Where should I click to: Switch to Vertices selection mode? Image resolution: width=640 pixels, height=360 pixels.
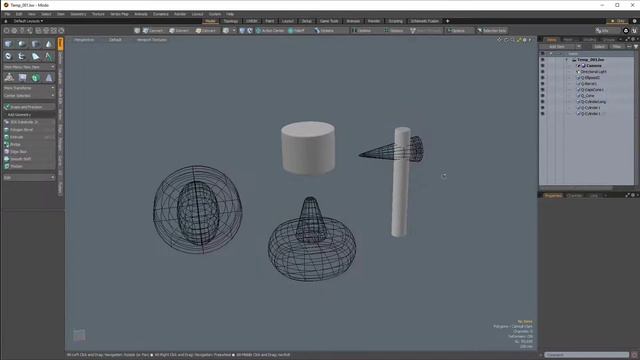(x=153, y=31)
